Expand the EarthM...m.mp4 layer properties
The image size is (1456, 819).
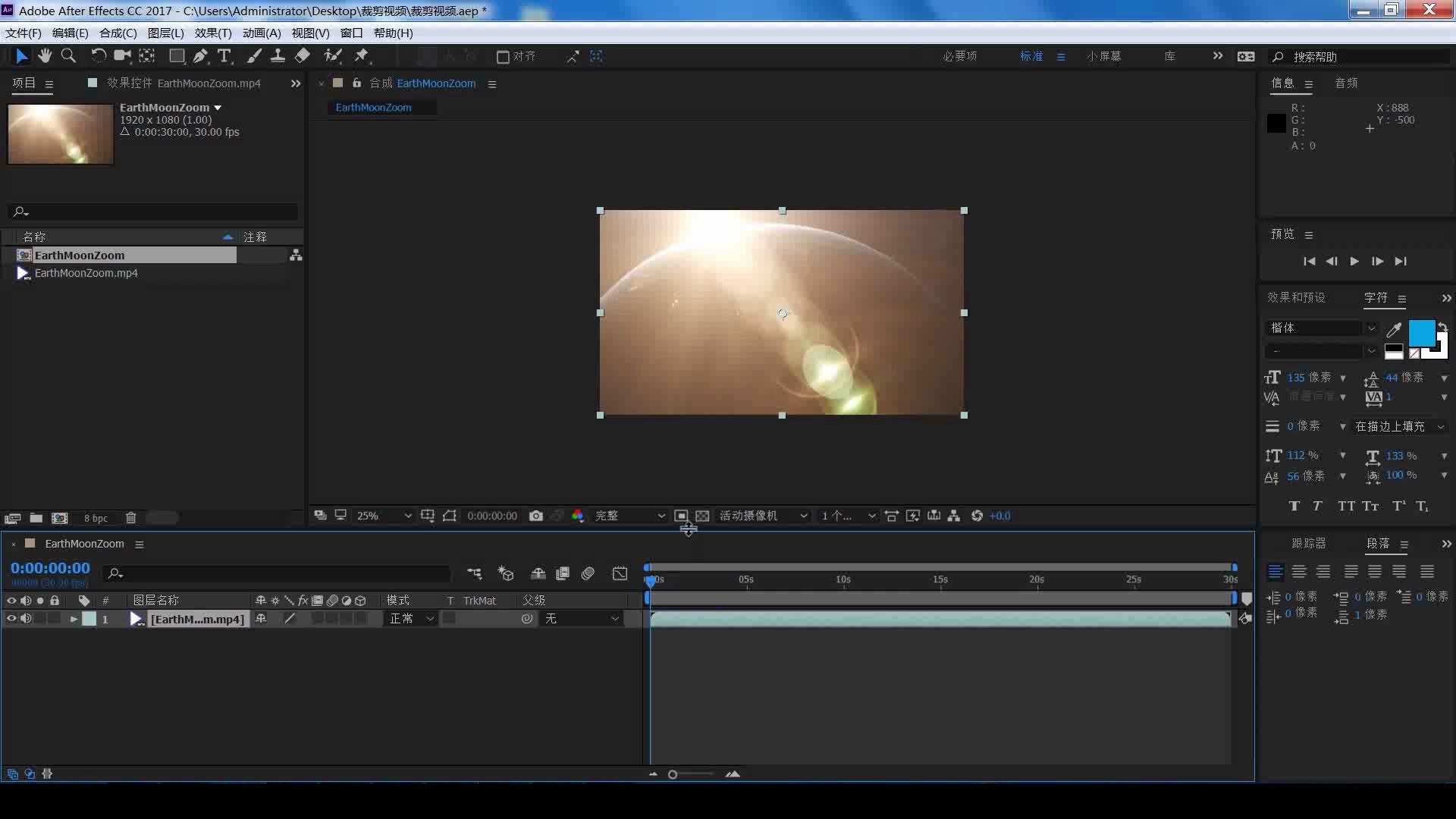(x=74, y=619)
